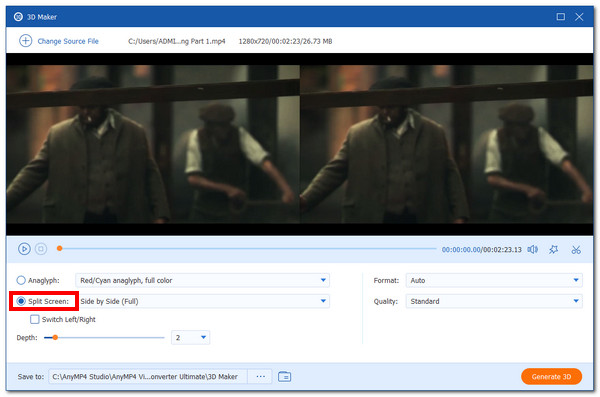Viewport: 600px width, 397px height.
Task: Mute the preview volume
Action: [532, 250]
